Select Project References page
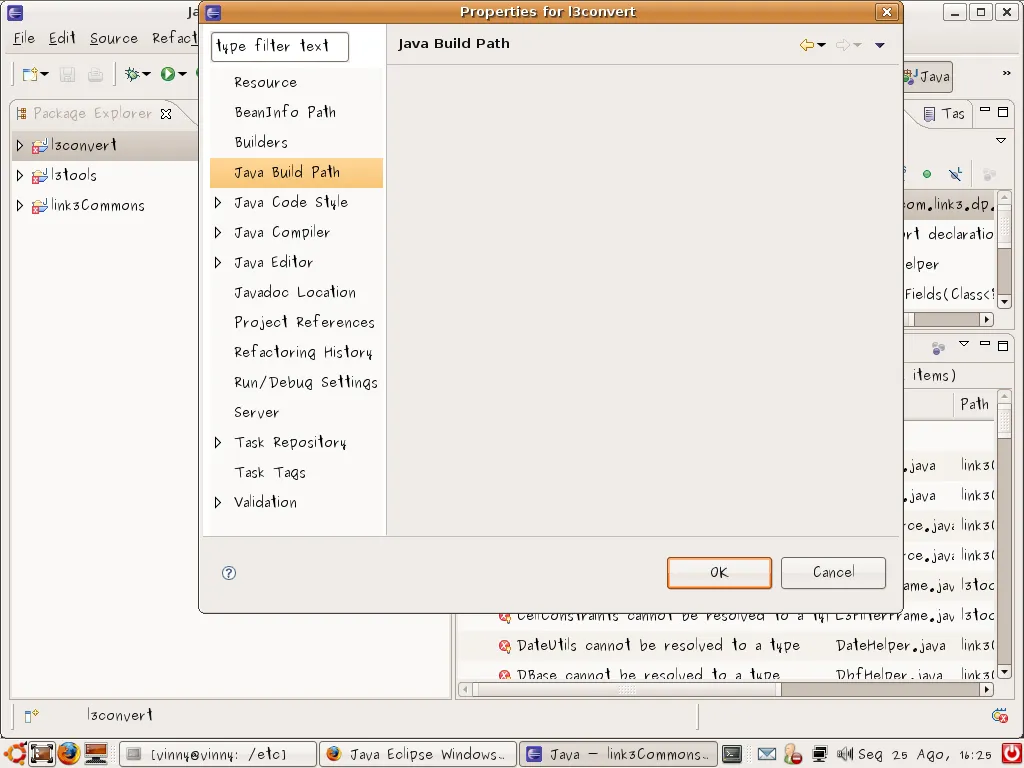The width and height of the screenshot is (1024, 768). click(304, 323)
